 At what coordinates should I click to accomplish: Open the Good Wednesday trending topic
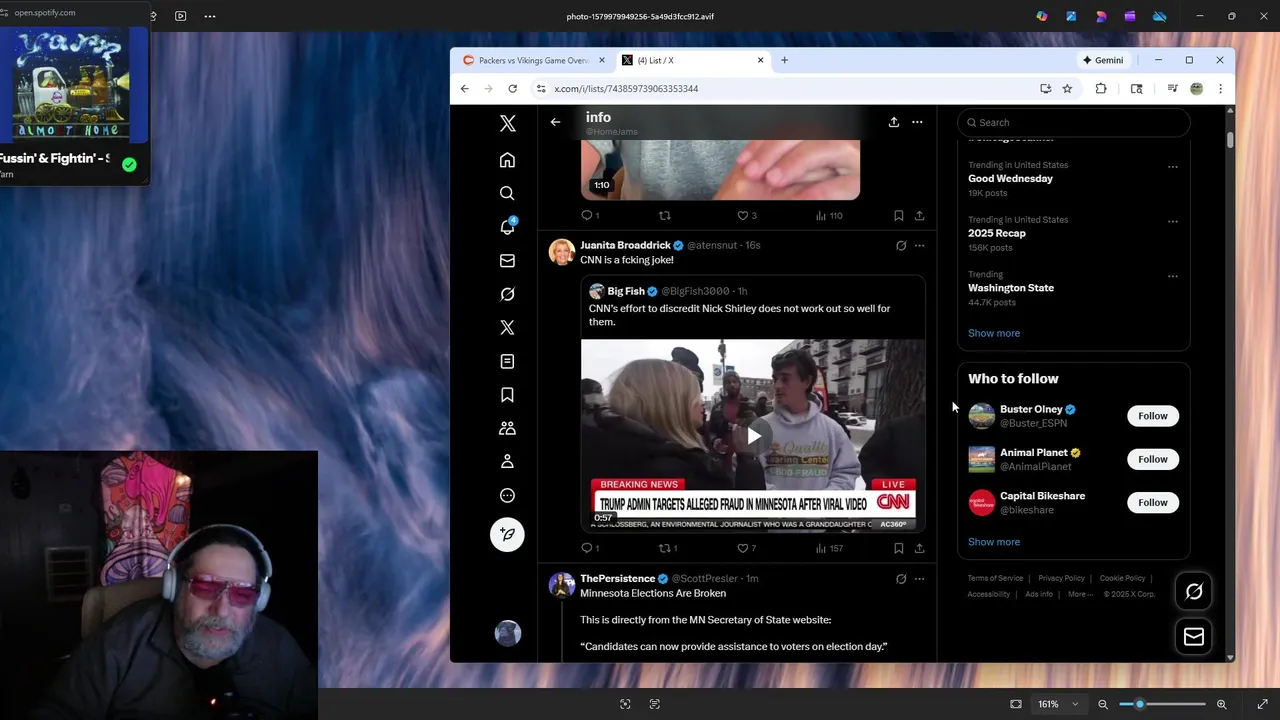[1010, 178]
